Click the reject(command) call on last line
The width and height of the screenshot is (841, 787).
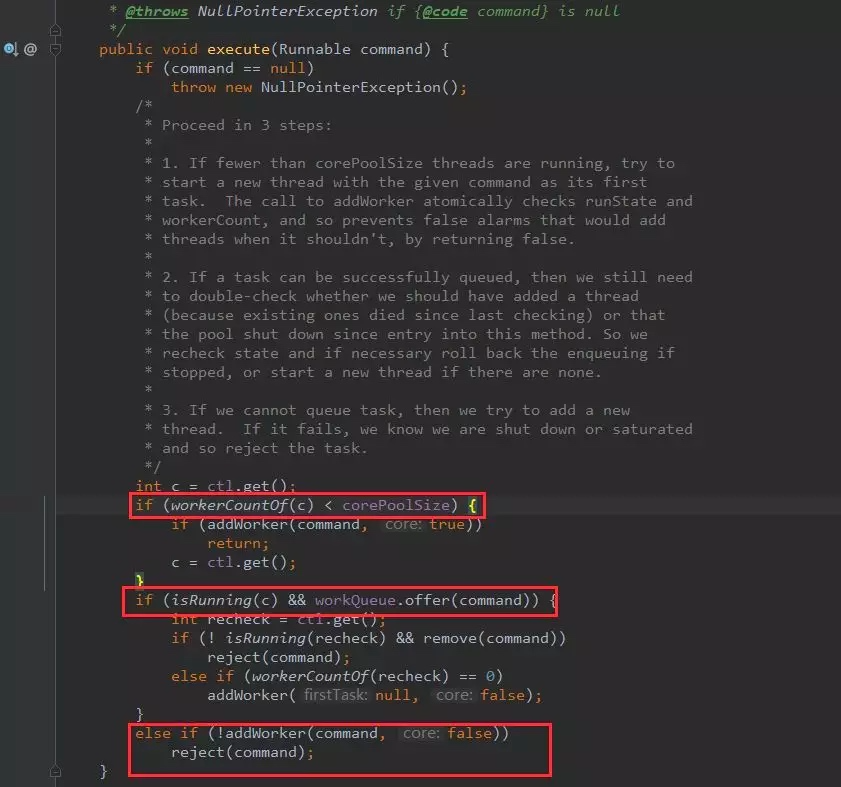click(238, 753)
